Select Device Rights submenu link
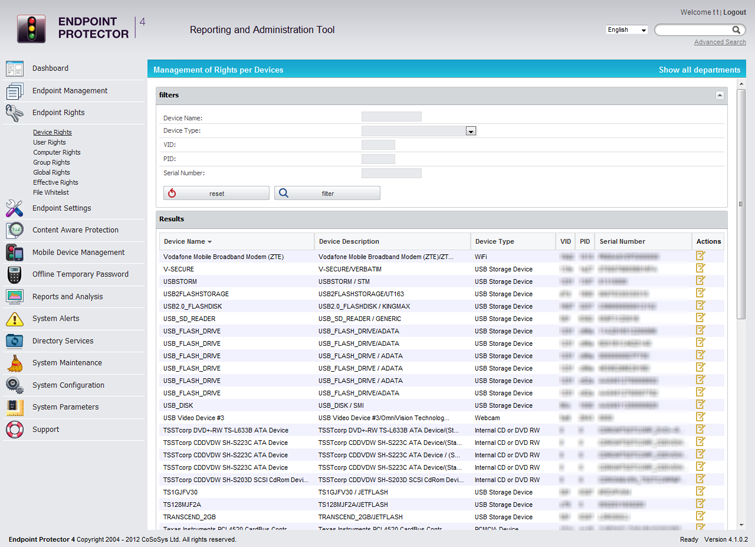 coord(52,132)
